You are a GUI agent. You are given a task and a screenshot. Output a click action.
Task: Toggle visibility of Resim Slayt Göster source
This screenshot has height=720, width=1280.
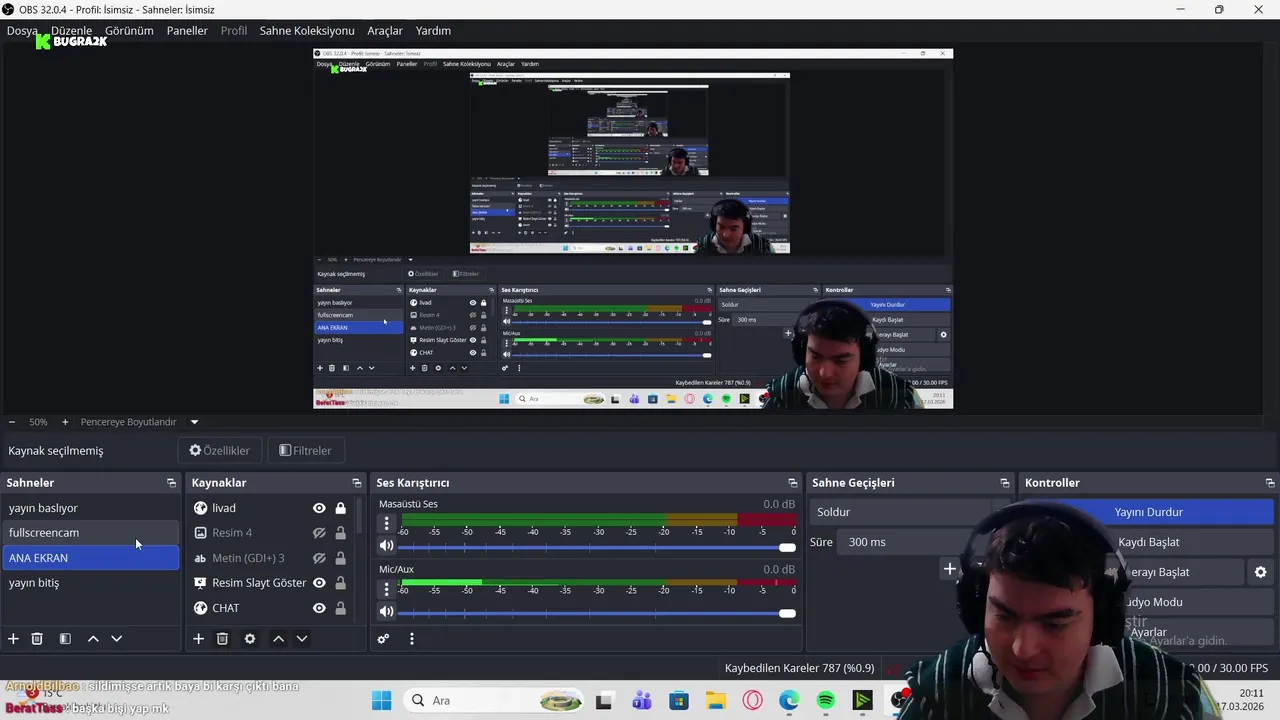point(319,583)
